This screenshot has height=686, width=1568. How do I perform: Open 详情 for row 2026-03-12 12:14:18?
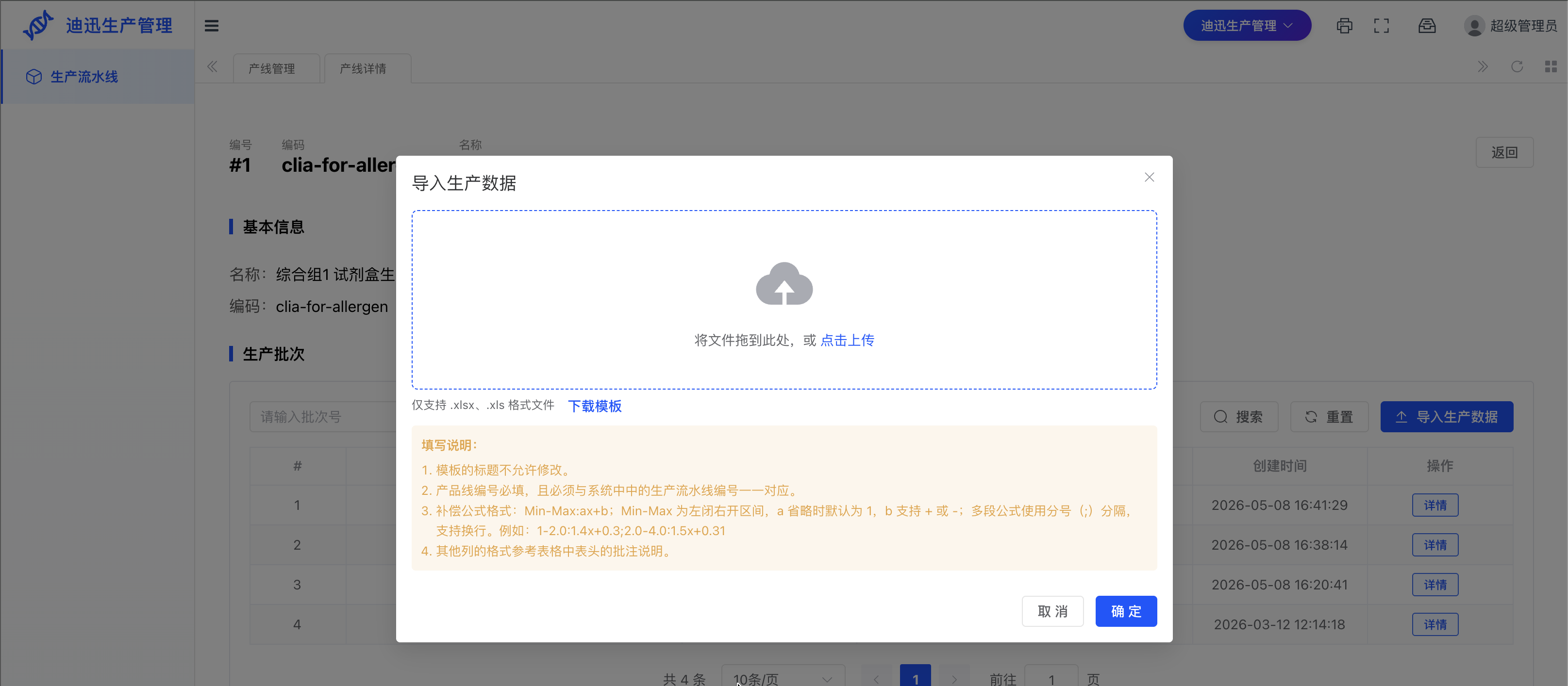point(1435,624)
